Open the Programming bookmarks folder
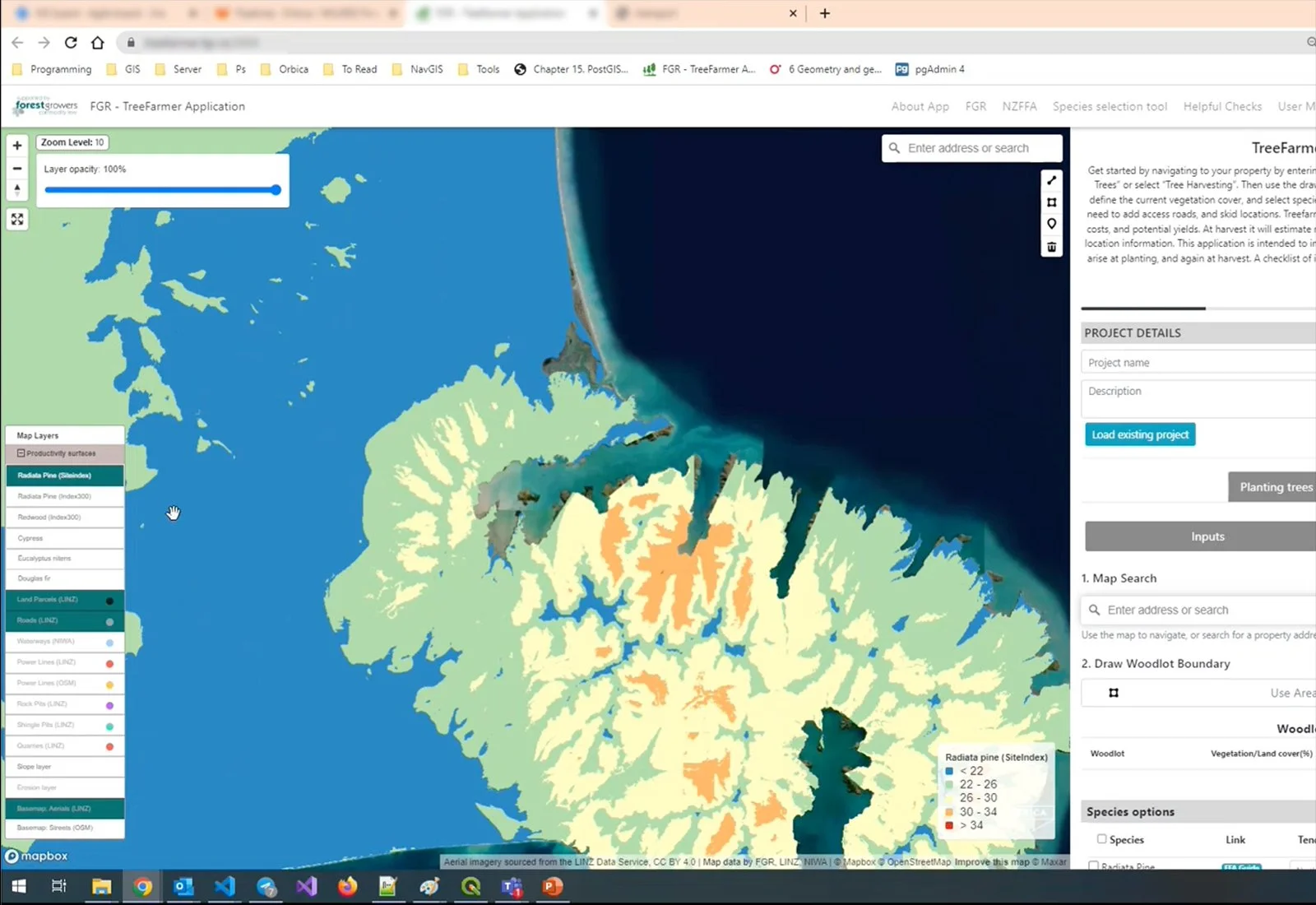The width and height of the screenshot is (1316, 905). click(x=52, y=69)
